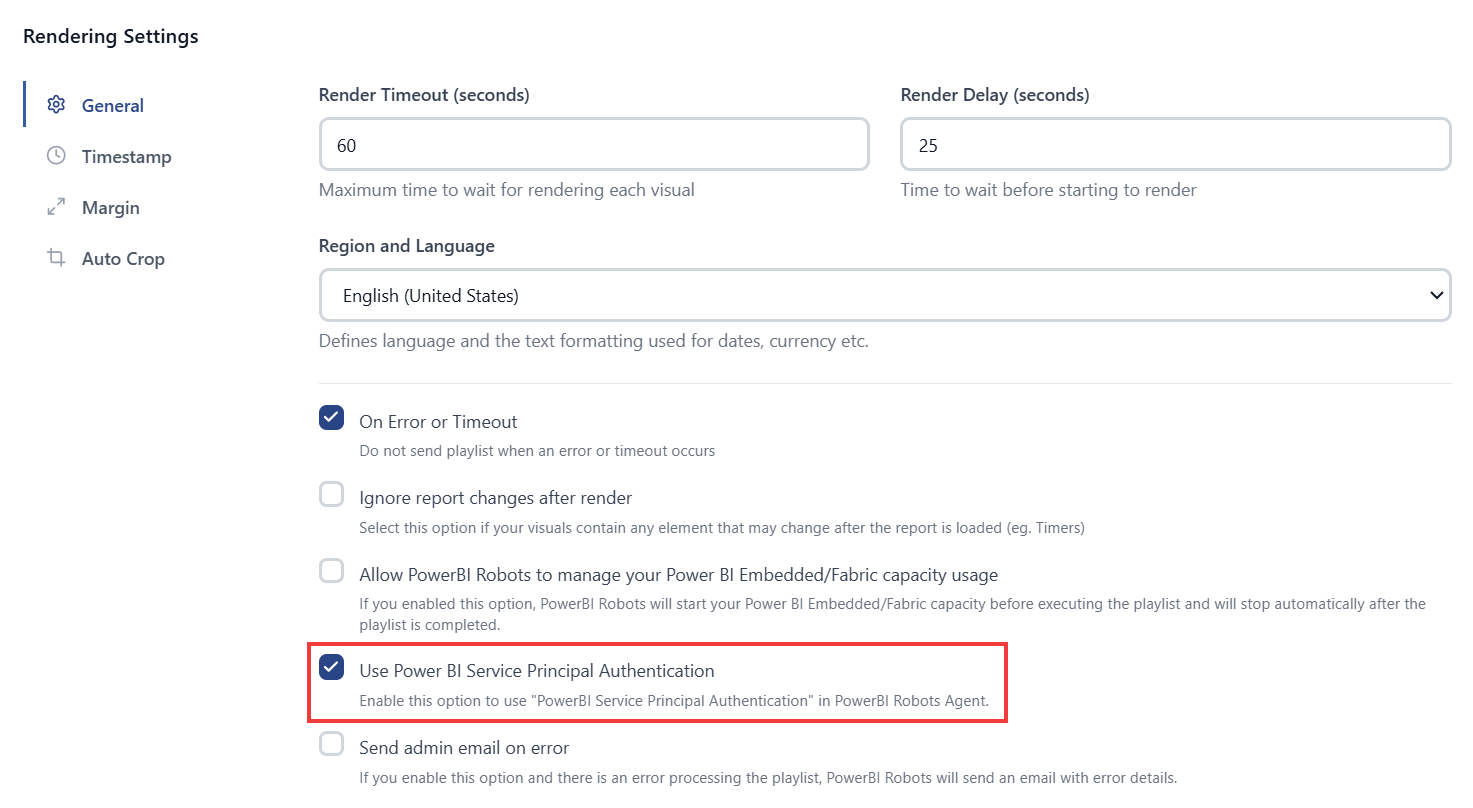Click the Auto Crop icon

[x=56, y=258]
